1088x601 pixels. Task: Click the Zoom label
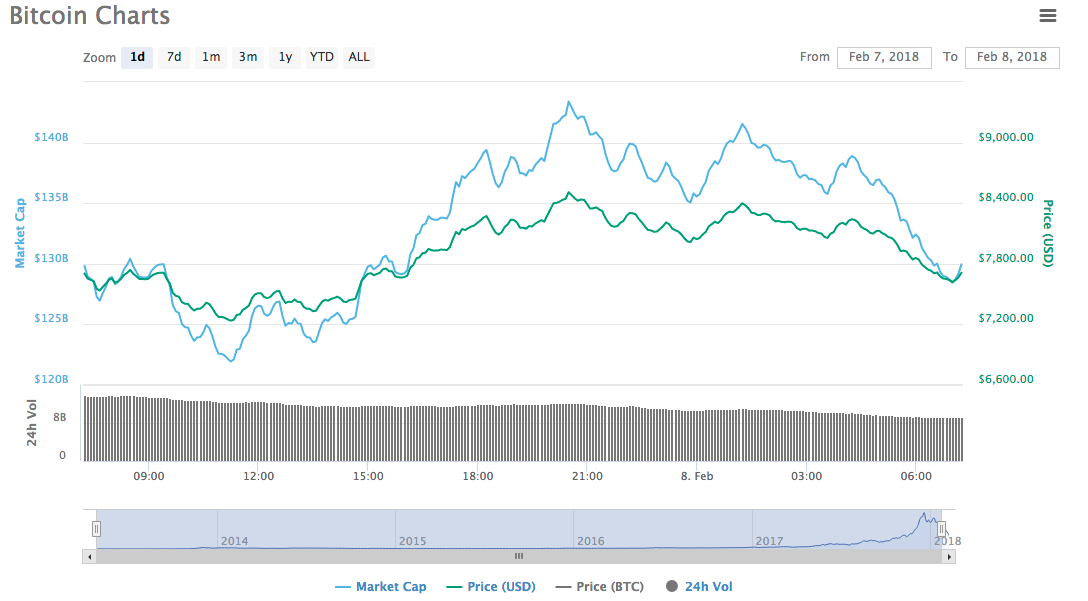pyautogui.click(x=99, y=58)
